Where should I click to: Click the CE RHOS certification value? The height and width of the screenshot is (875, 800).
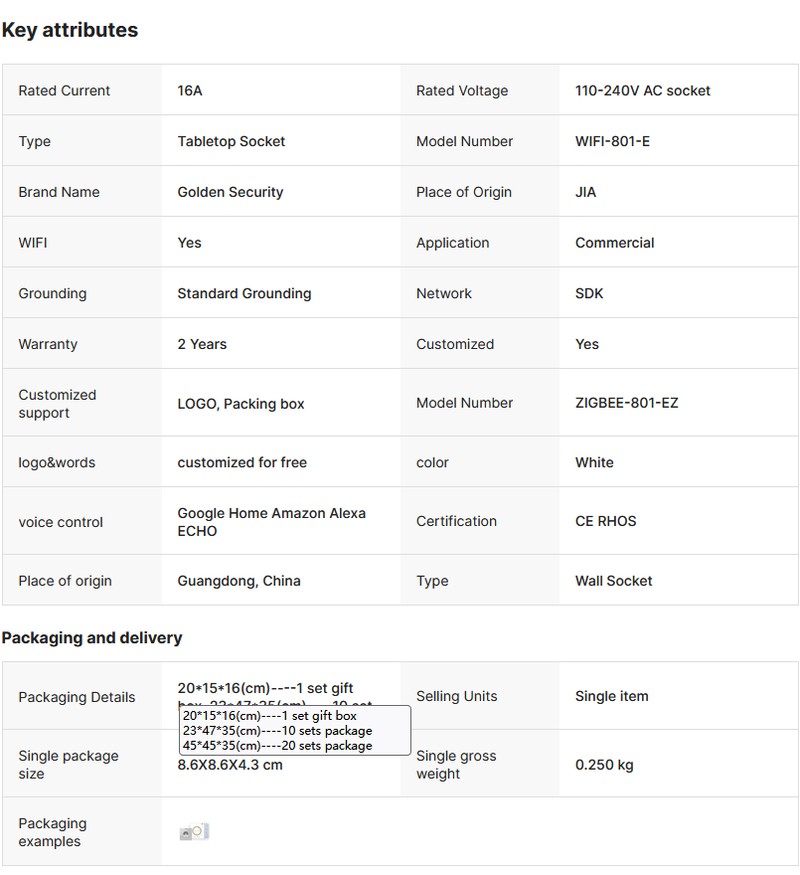[605, 521]
